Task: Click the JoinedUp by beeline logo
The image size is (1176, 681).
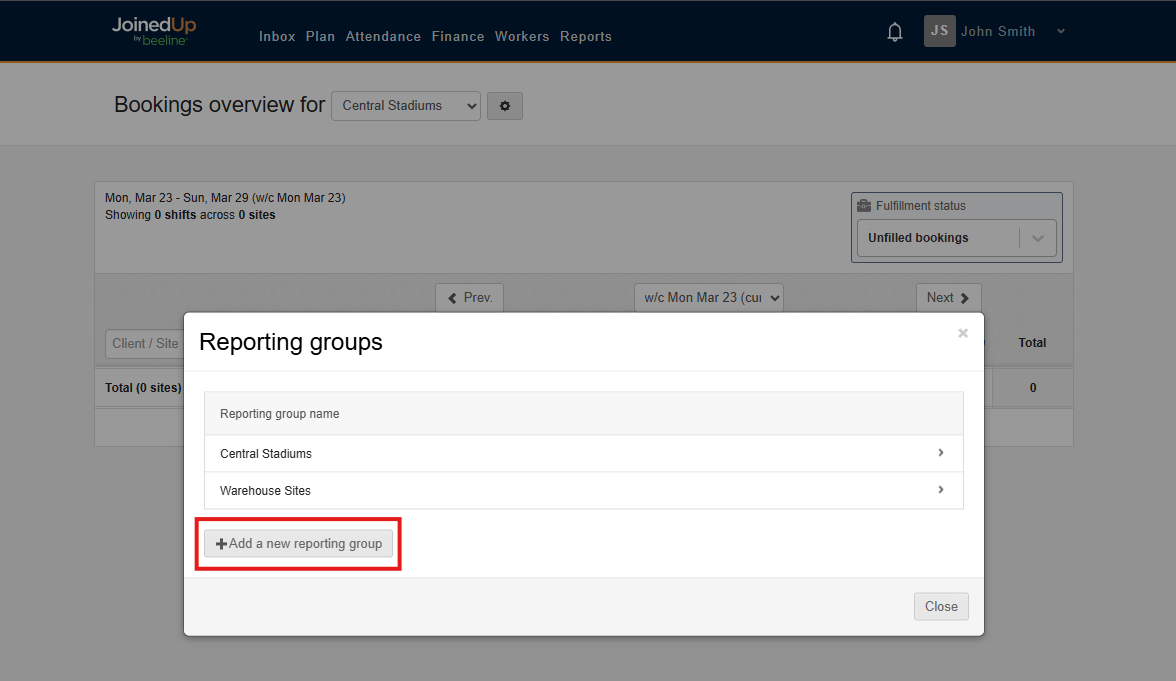Action: 153,31
